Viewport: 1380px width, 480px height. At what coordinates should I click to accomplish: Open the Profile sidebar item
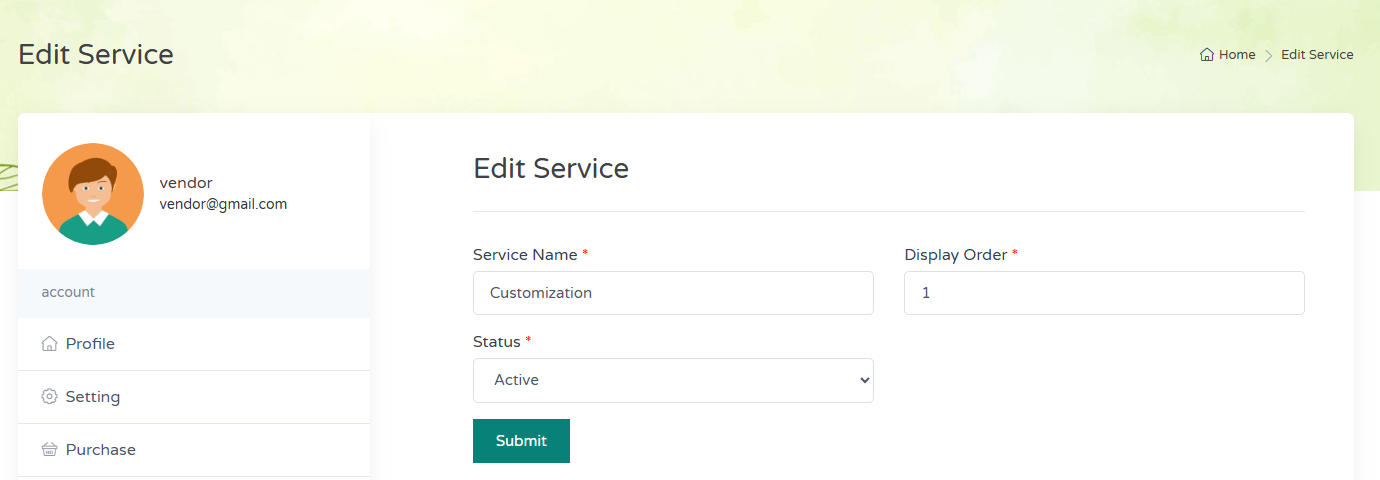tap(90, 344)
